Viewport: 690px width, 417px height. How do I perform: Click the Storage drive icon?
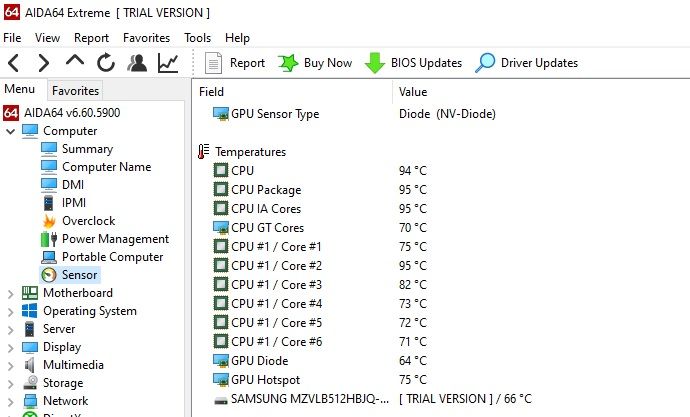[x=30, y=383]
